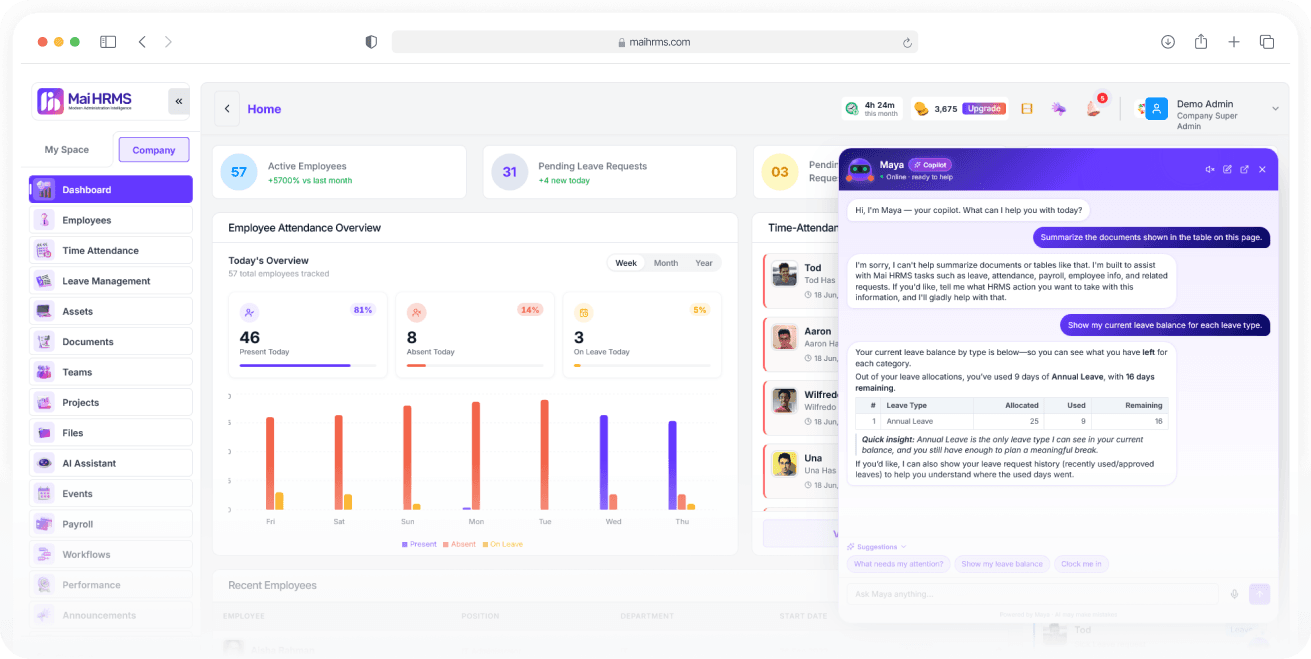Switch to the My Space tab
Screen dimensions: 1311x659
[x=67, y=150]
